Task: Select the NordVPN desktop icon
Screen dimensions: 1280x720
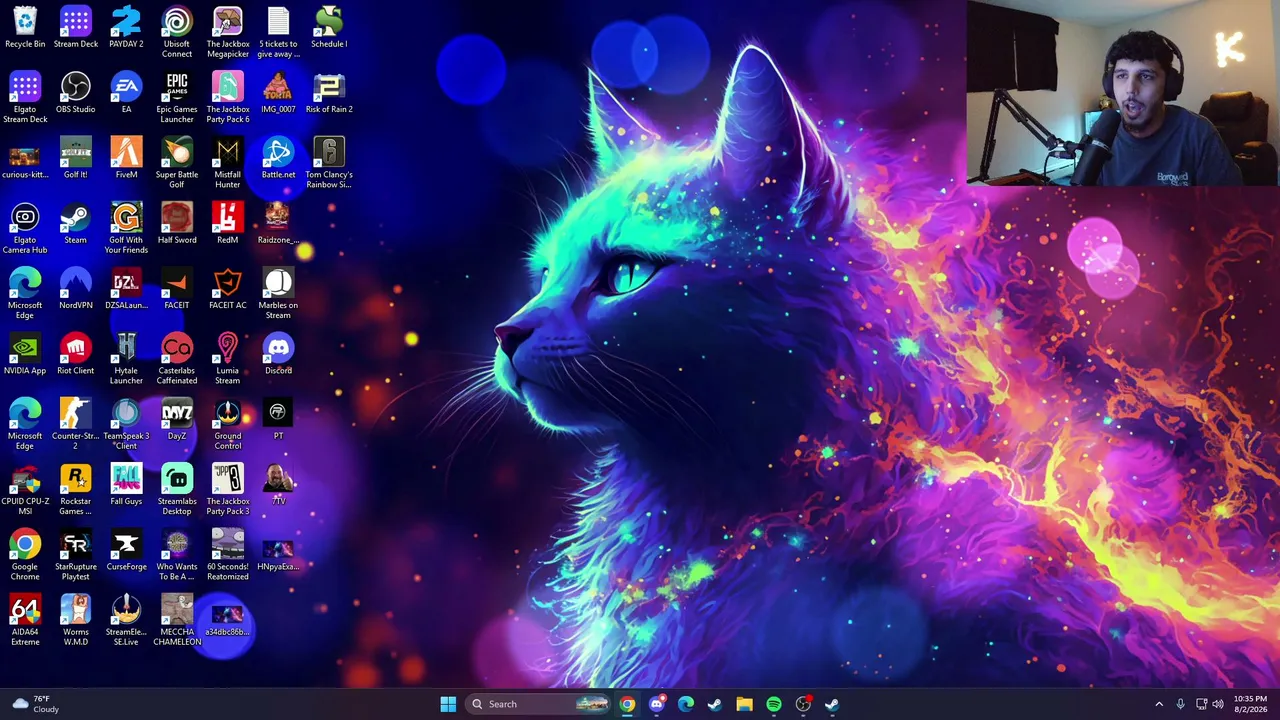Action: (x=75, y=289)
